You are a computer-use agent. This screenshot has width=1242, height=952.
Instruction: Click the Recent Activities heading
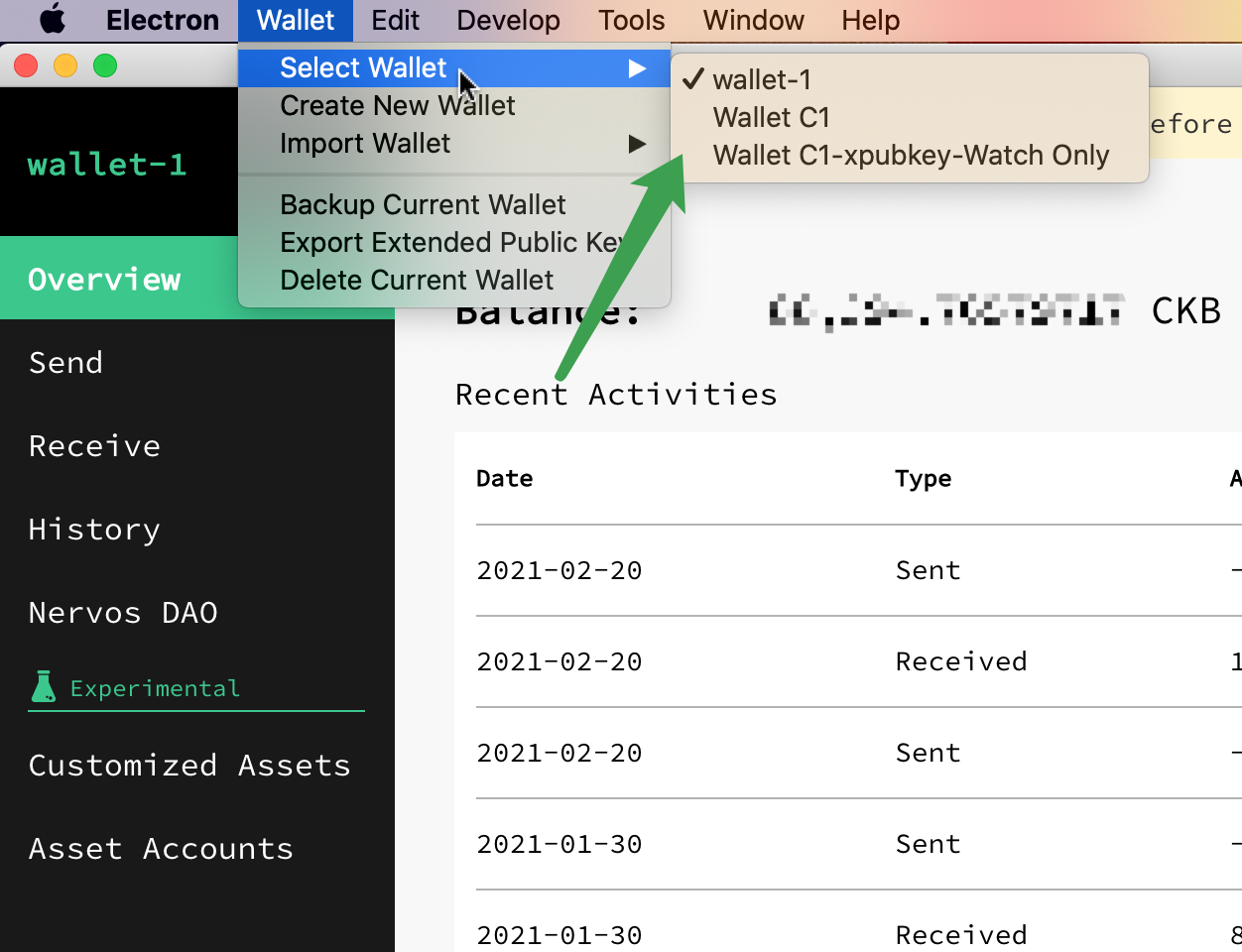tap(616, 395)
